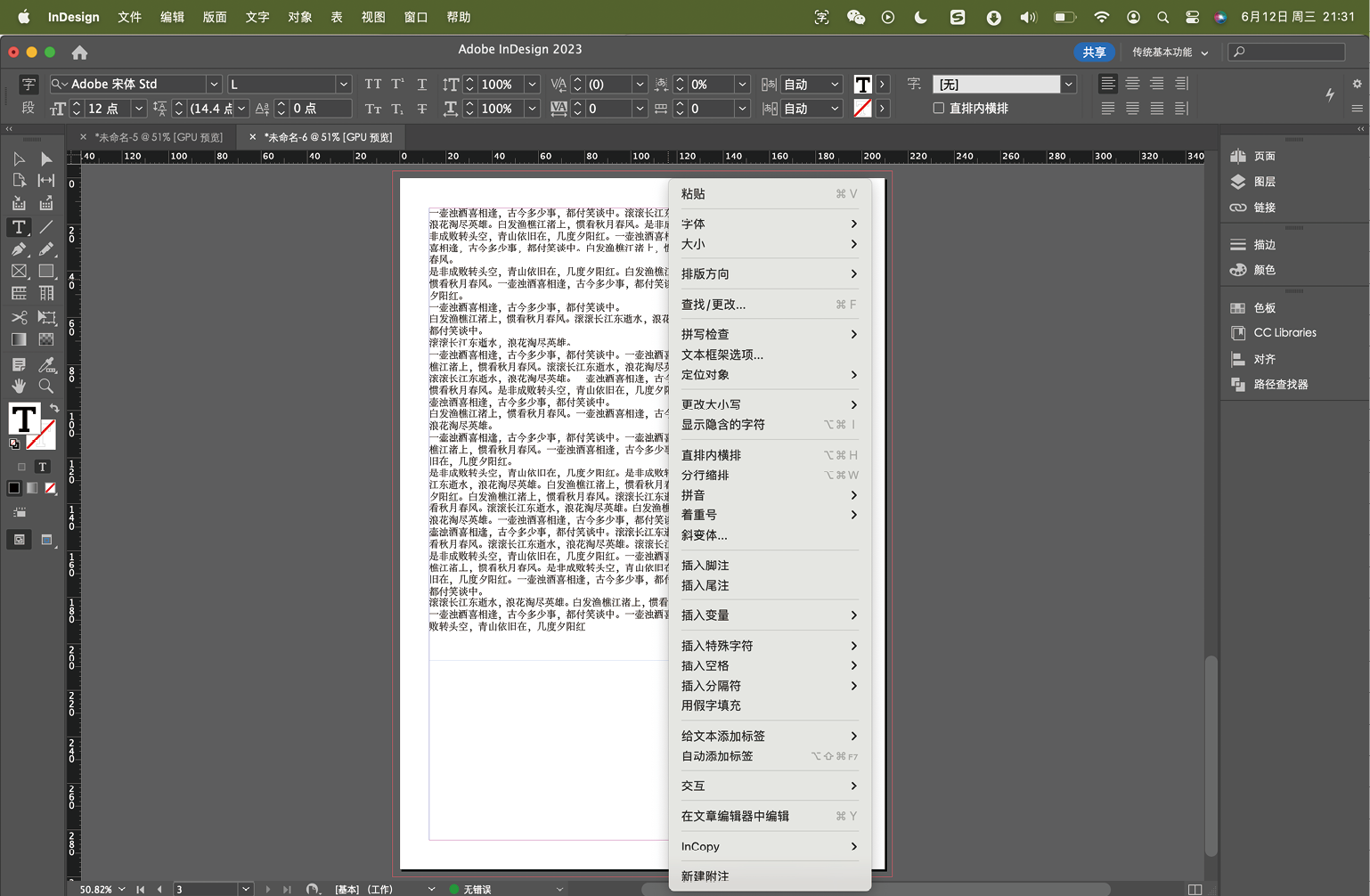Switch to the 未命名-5 document tab

[x=158, y=137]
